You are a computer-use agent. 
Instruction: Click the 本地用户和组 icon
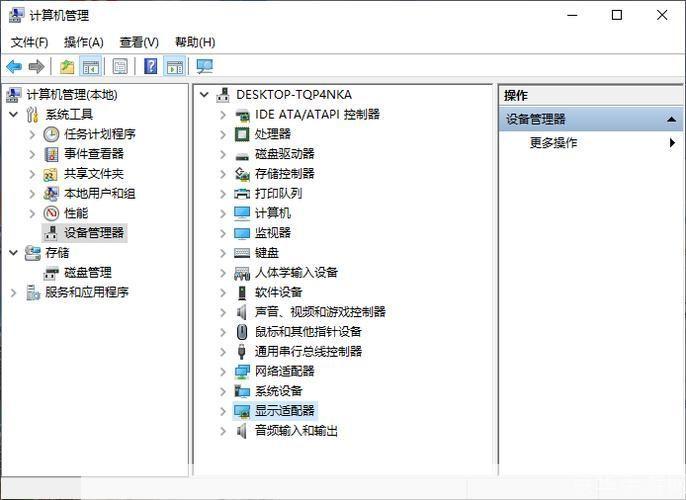[x=51, y=194]
